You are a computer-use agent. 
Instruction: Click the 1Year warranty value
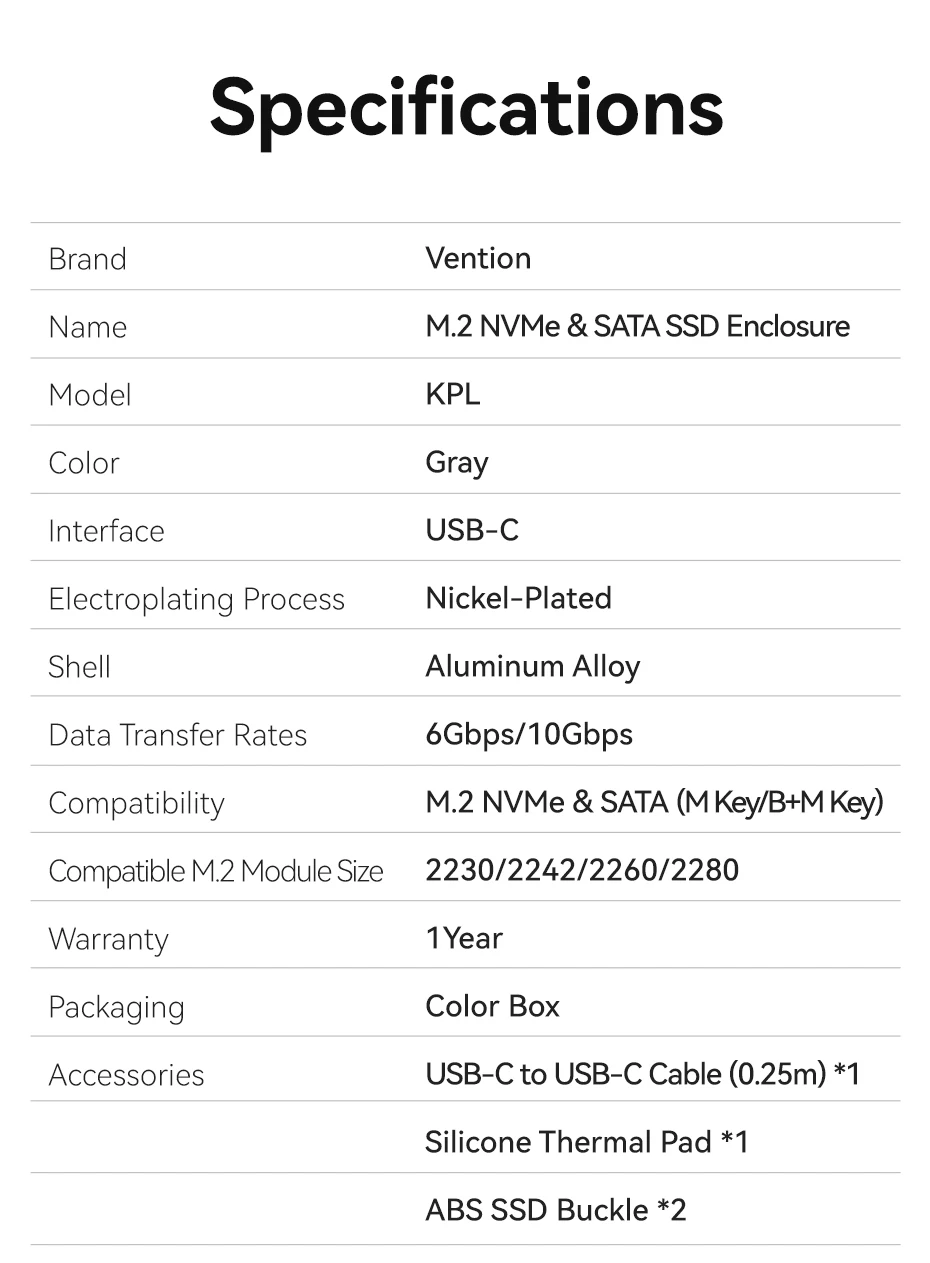pyautogui.click(x=464, y=938)
